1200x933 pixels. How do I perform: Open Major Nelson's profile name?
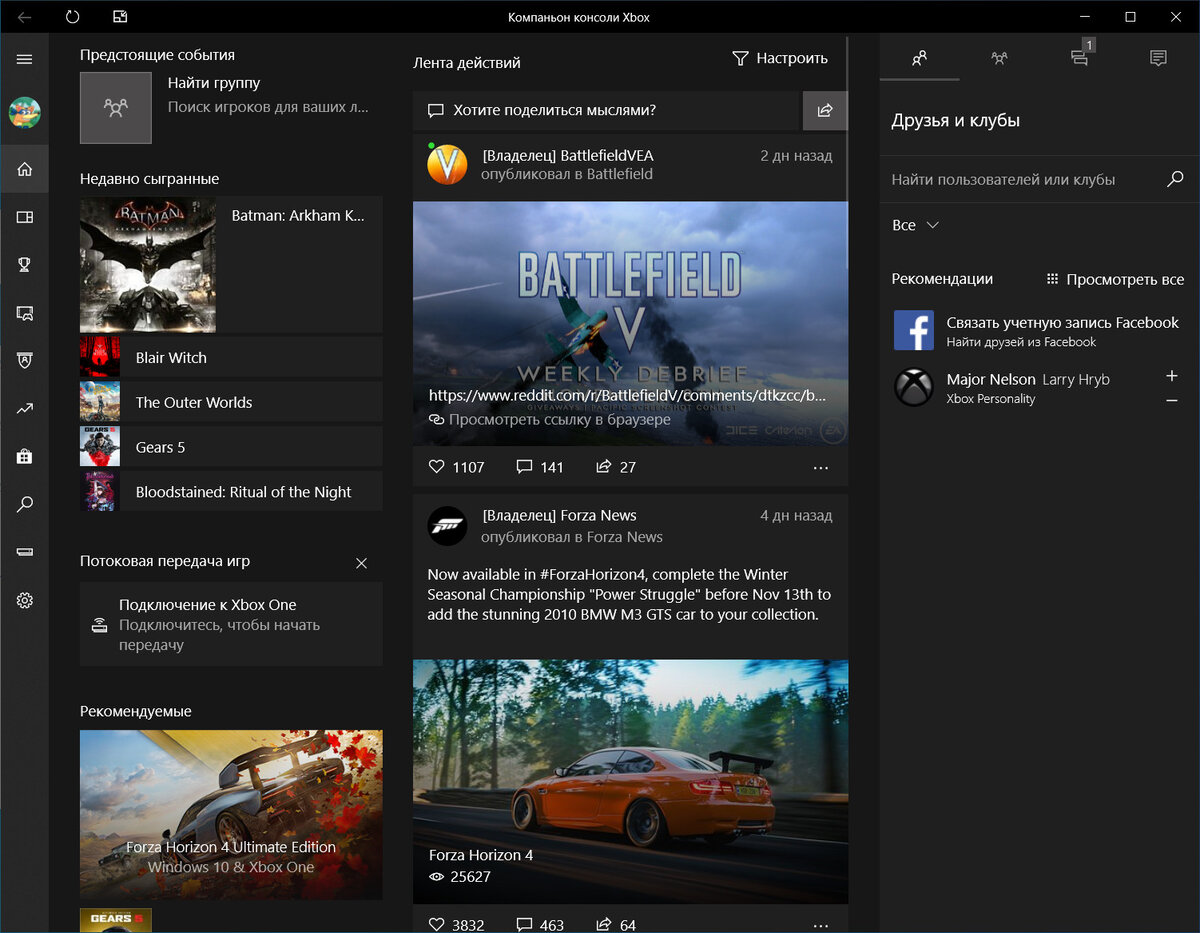pos(991,379)
